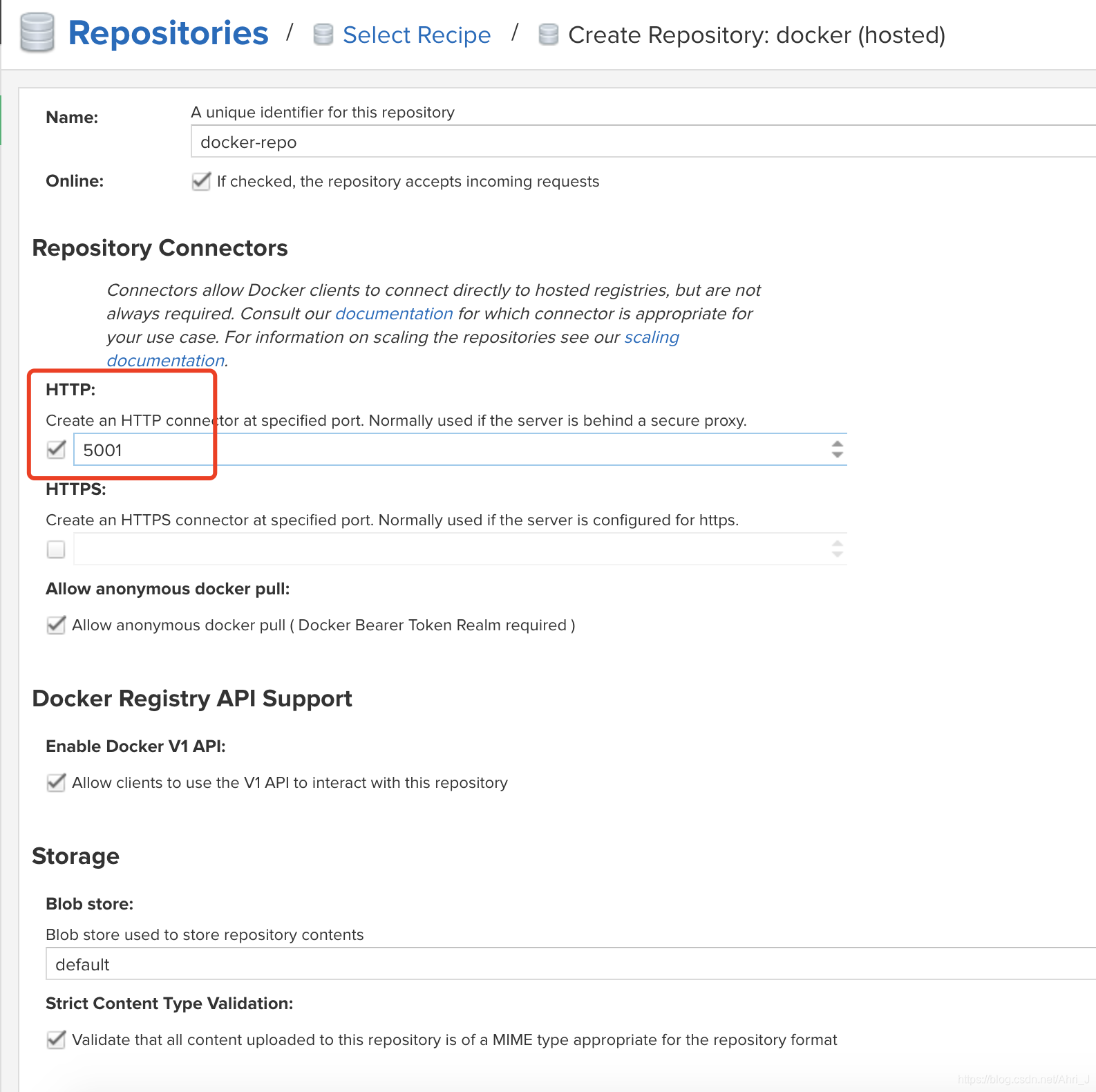Toggle Allow anonymous docker pull checkbox

click(x=56, y=625)
